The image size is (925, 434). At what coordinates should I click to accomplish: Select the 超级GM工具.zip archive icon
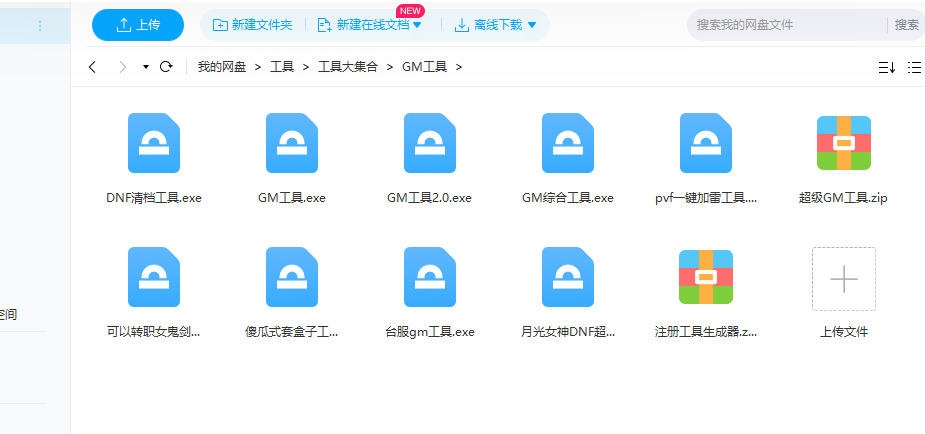(x=844, y=143)
